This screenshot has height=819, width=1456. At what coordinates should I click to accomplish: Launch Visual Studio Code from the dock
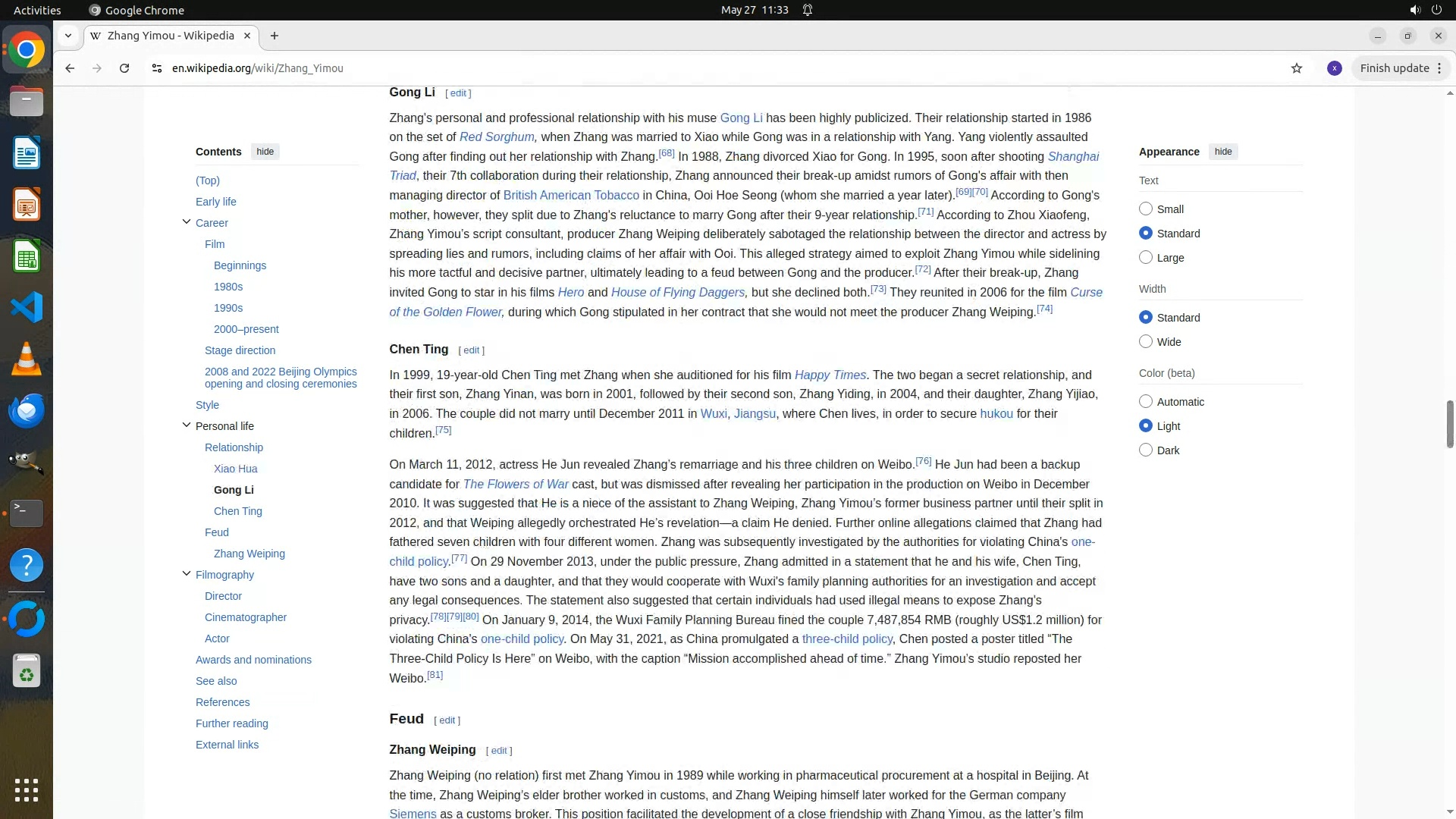27,308
